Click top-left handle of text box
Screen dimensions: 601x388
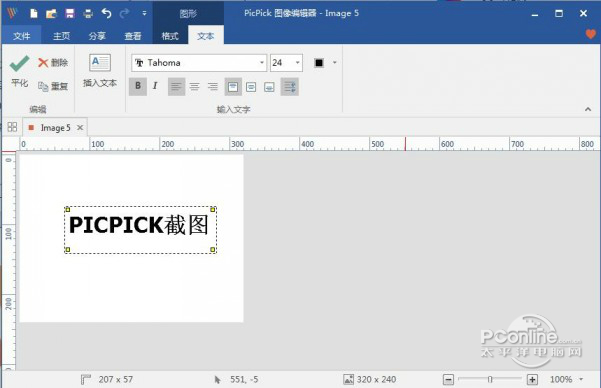coord(67,209)
